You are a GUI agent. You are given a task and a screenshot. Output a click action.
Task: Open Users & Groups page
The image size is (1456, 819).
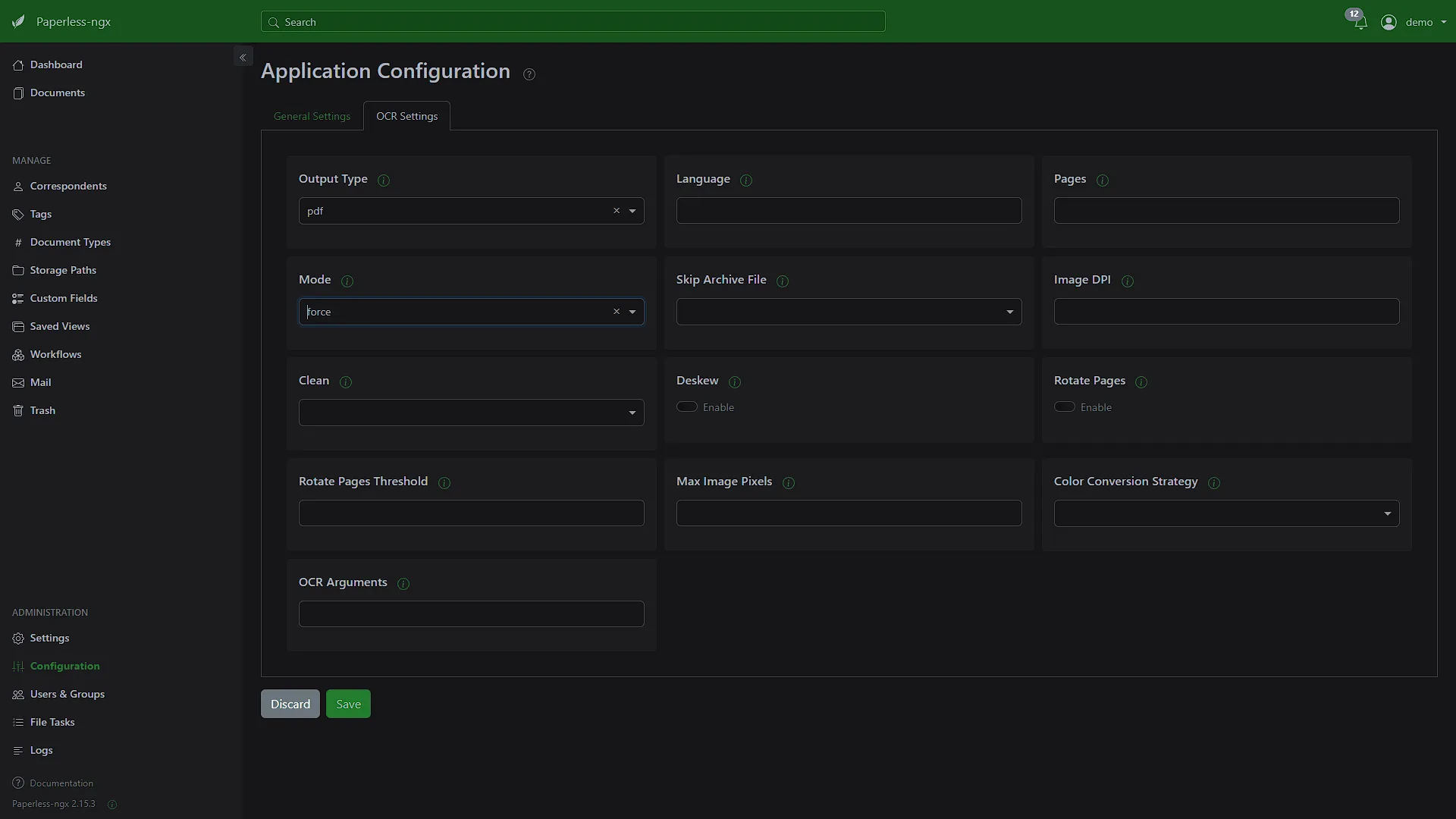pyautogui.click(x=67, y=694)
